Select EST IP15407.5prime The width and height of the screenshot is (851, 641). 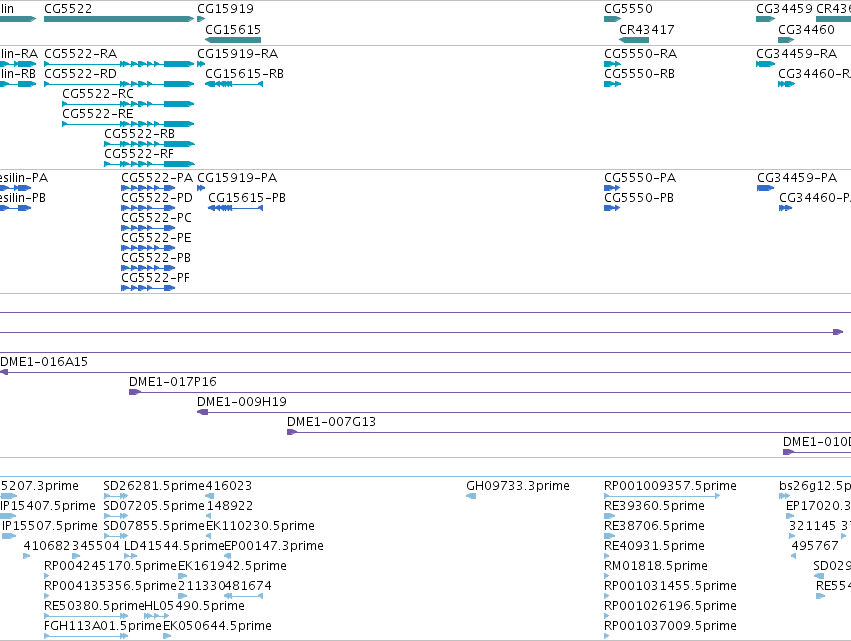pos(8,516)
